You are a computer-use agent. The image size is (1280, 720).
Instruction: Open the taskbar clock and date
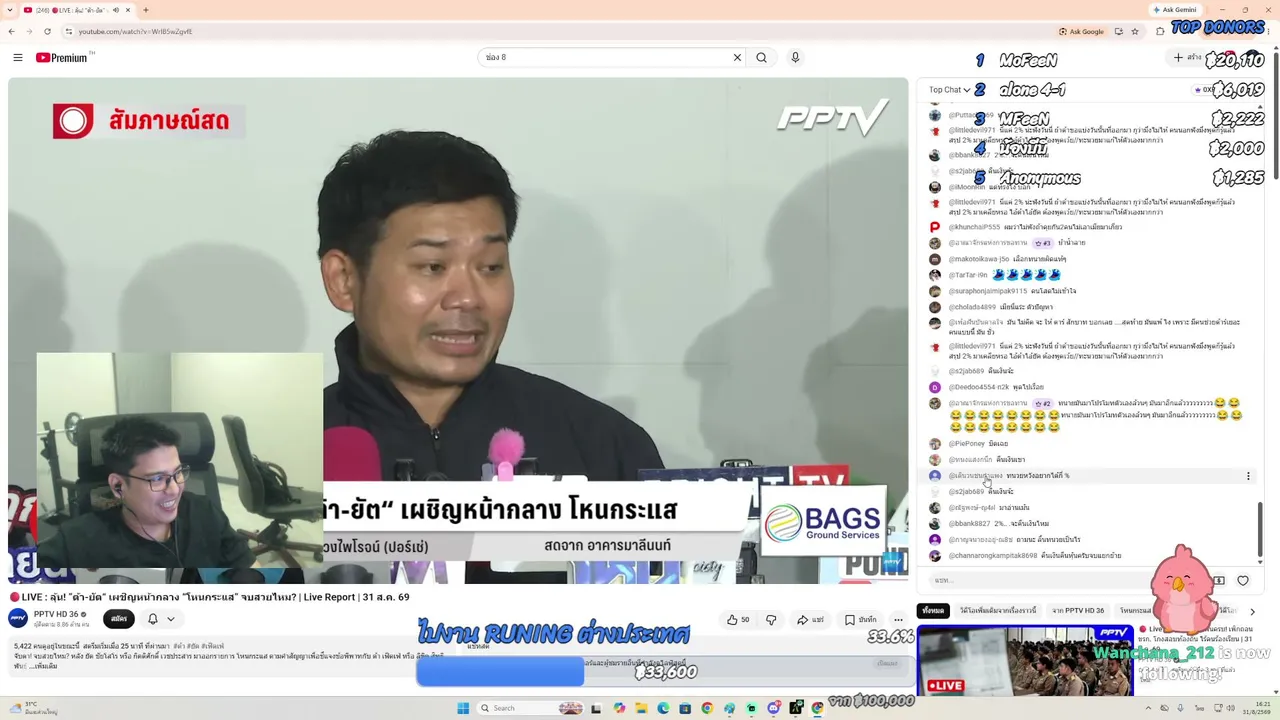point(1255,708)
